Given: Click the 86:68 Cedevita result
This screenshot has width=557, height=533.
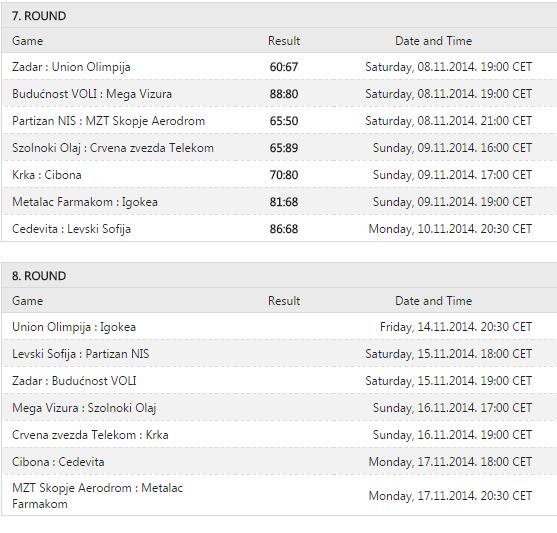Looking at the screenshot, I should (283, 229).
